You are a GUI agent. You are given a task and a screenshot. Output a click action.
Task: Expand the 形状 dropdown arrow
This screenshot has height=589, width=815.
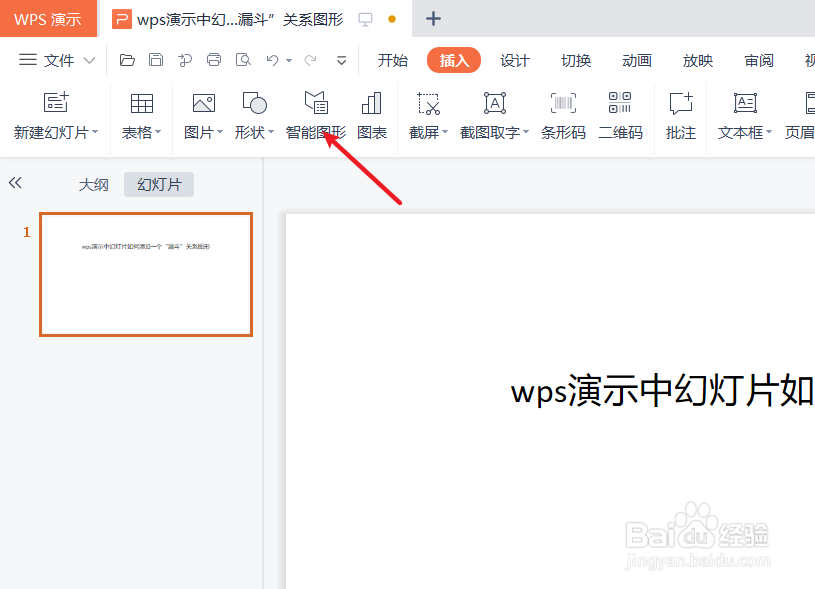point(271,132)
